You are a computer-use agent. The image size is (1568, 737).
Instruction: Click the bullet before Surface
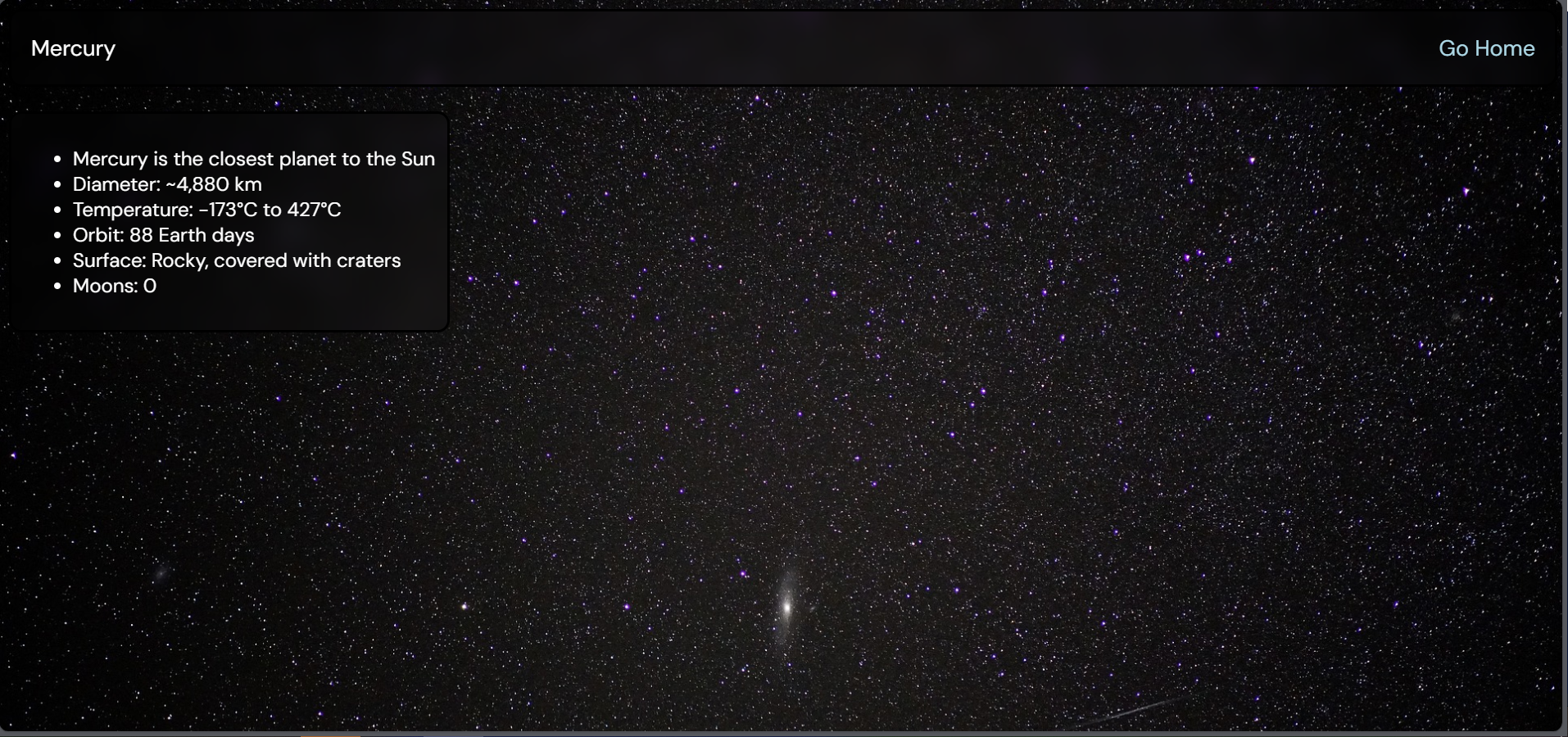[x=57, y=261]
